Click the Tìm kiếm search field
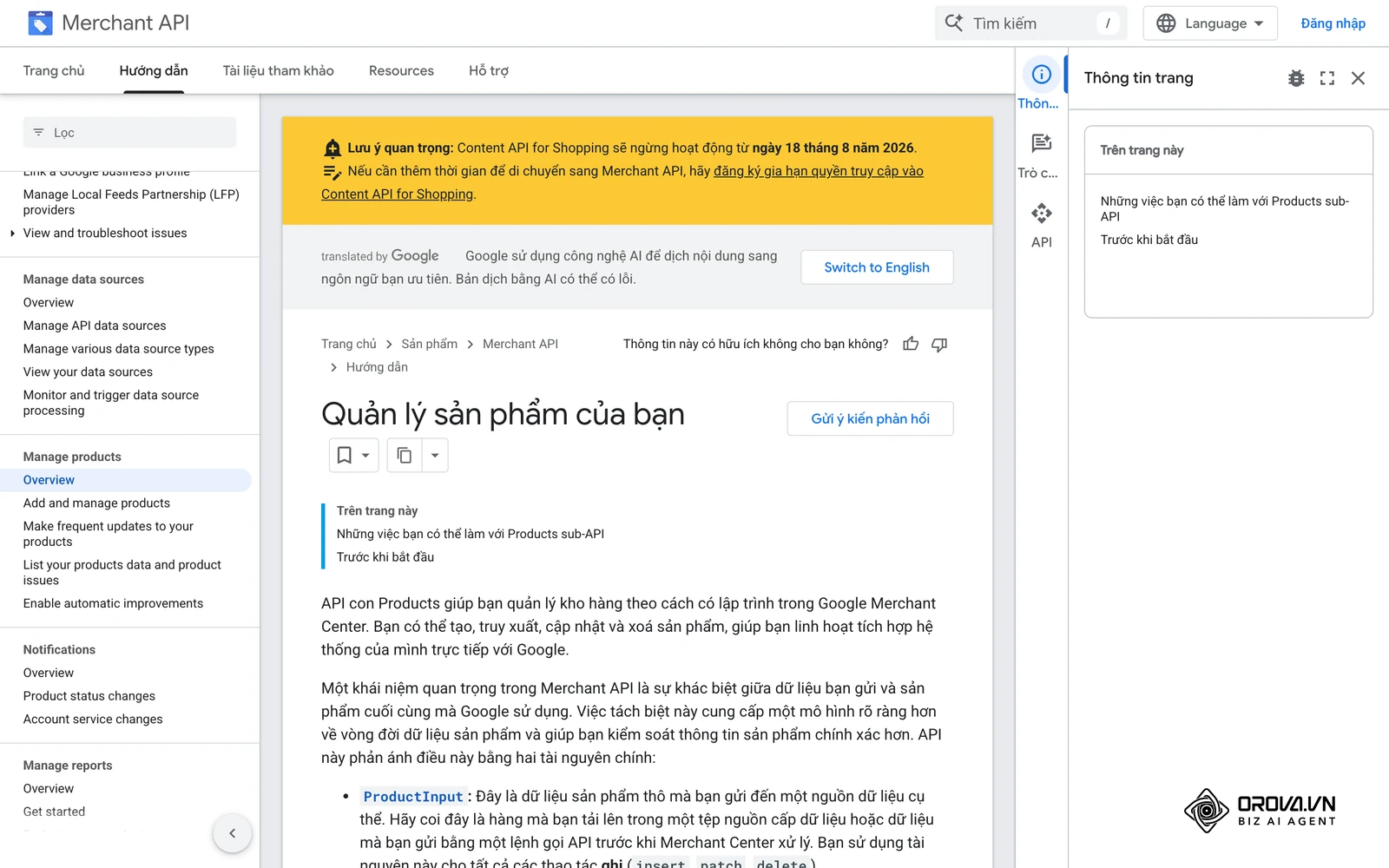1389x868 pixels. tap(1030, 23)
